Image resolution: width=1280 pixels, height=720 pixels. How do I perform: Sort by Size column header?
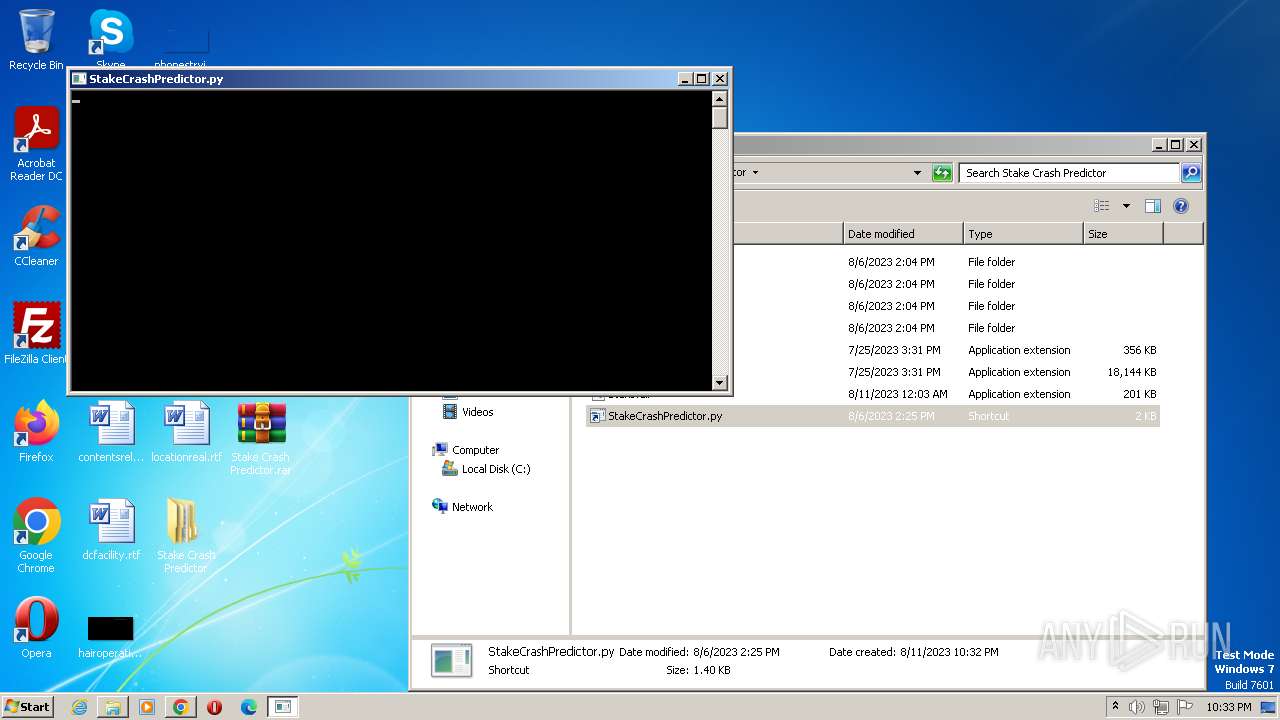click(1123, 234)
